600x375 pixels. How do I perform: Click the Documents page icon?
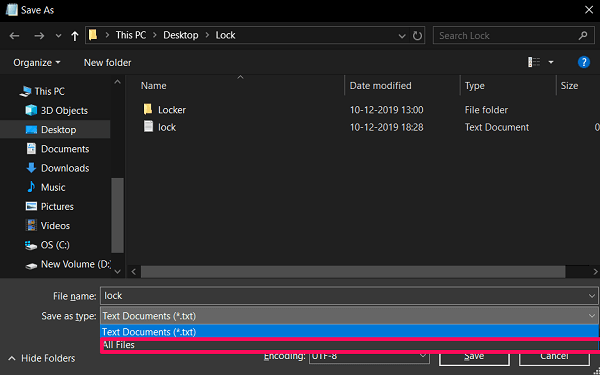(31, 148)
